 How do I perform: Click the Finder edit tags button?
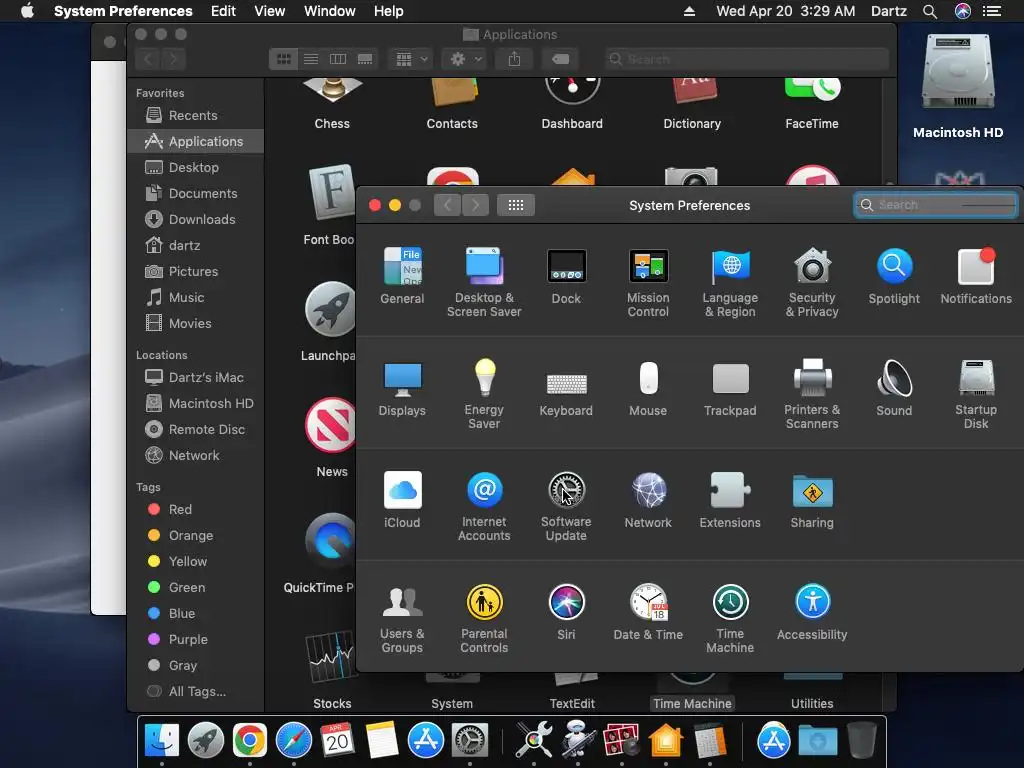coord(560,59)
